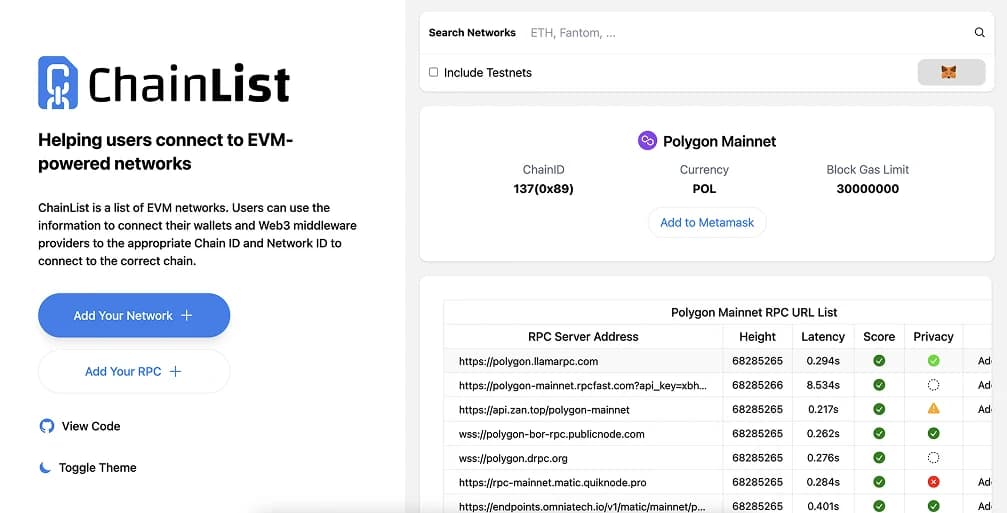Click the 68285266 height value
The height and width of the screenshot is (513, 1007).
(757, 385)
